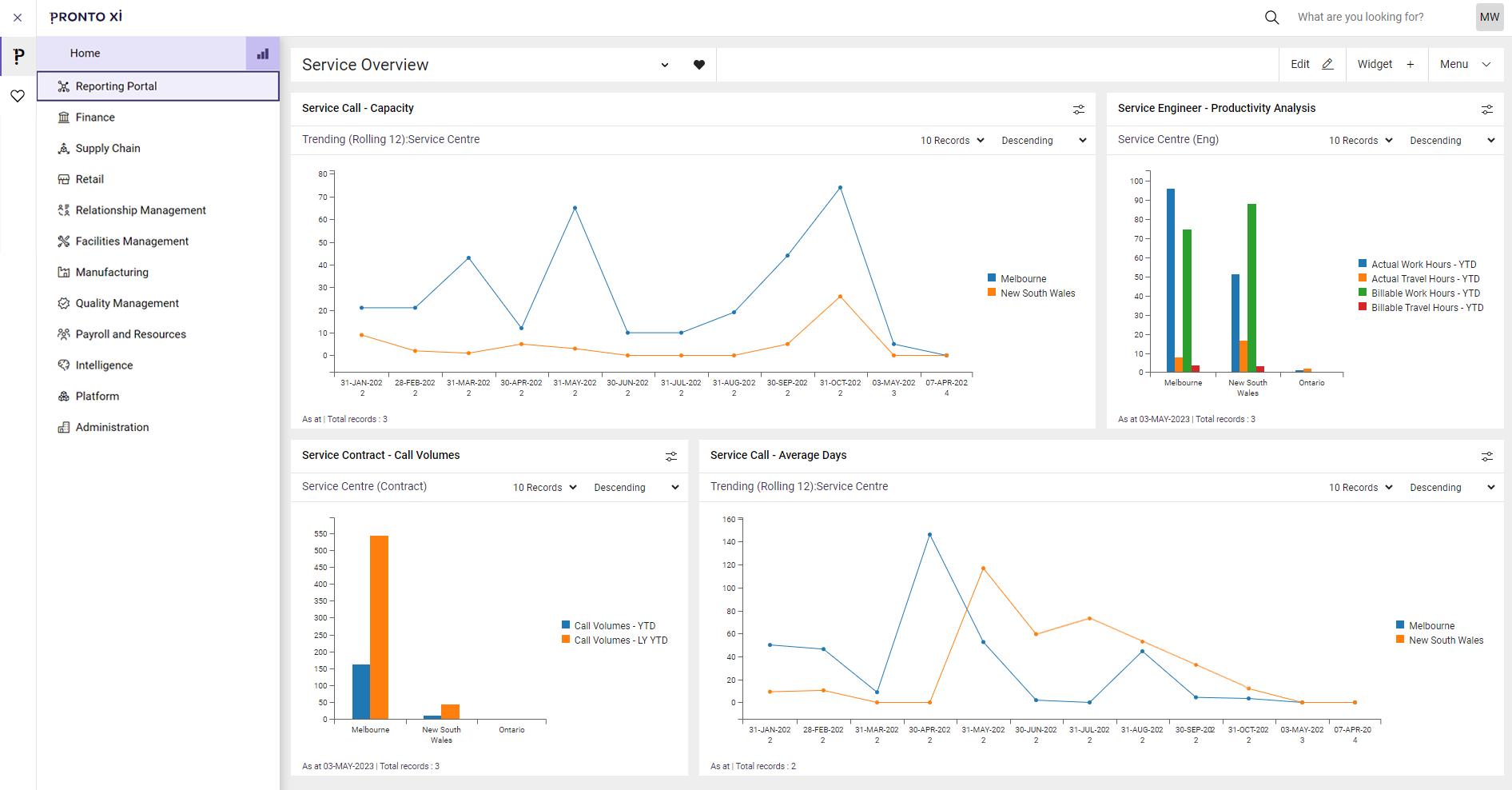
Task: Click the Relationship Management icon
Action: (64, 210)
